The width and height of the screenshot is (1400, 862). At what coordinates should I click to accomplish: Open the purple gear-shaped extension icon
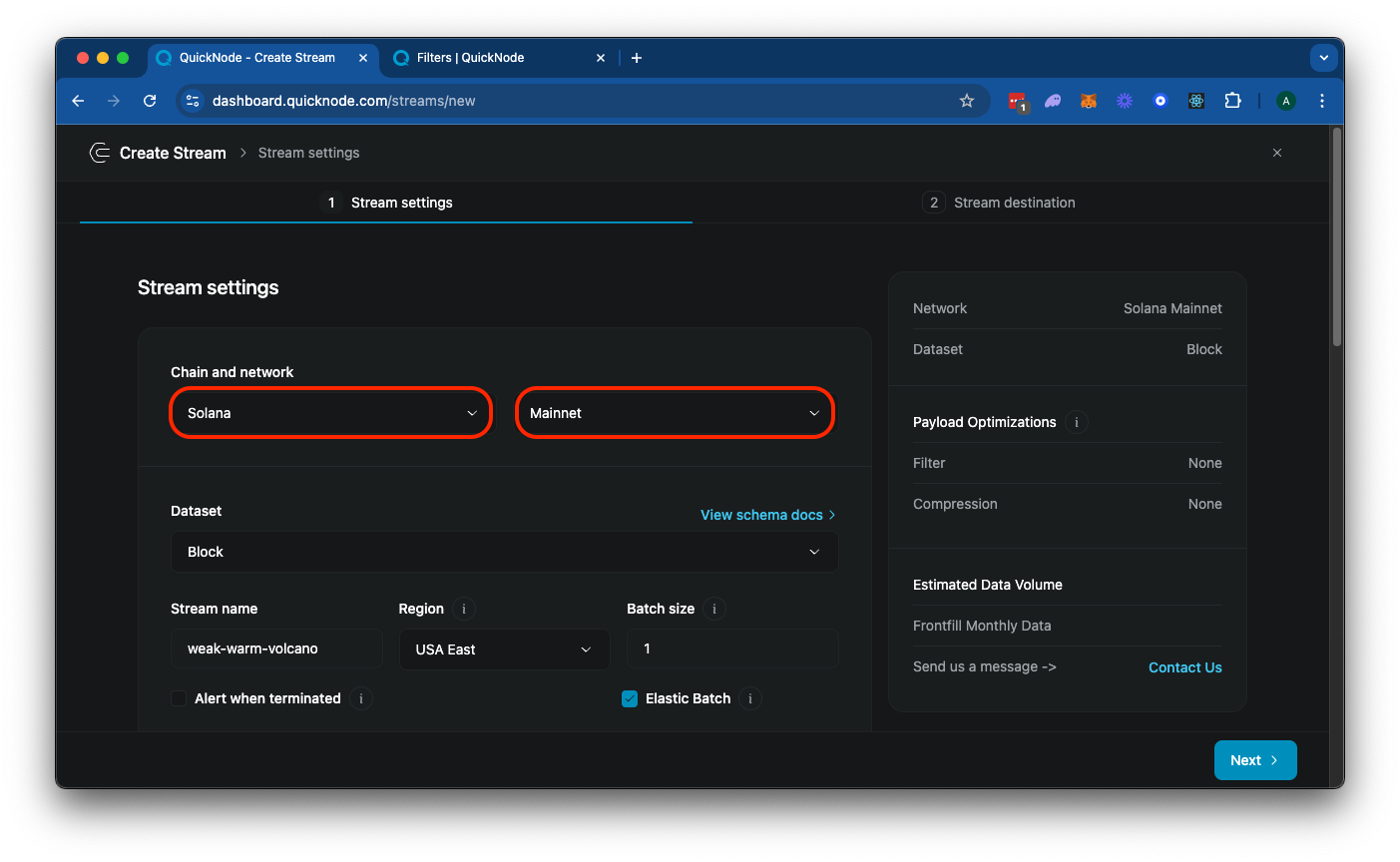click(1125, 101)
